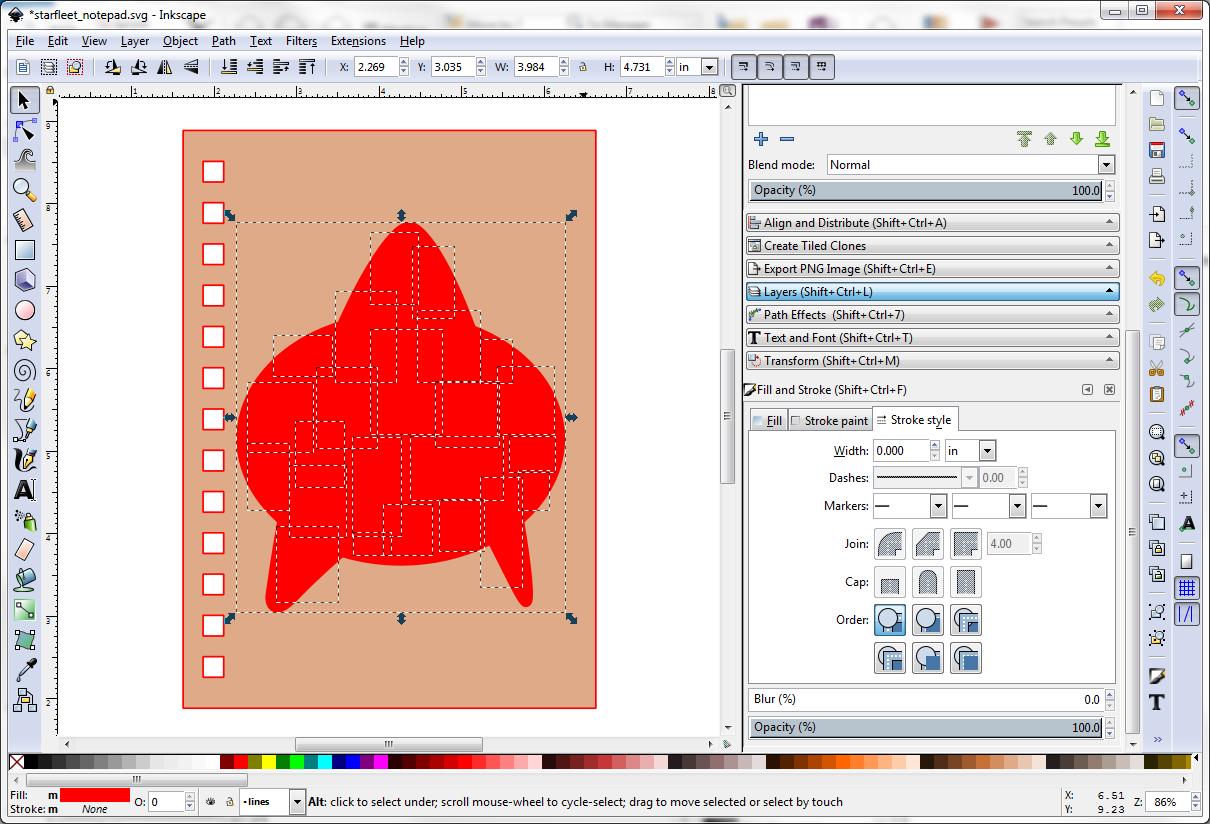Open the units dropdown showing in

(709, 67)
